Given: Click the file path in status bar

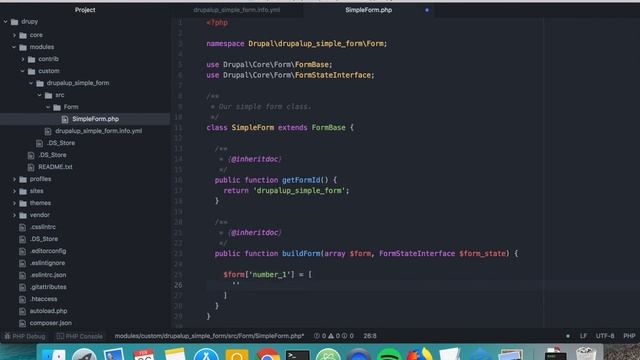Looking at the screenshot, I should tap(209, 336).
